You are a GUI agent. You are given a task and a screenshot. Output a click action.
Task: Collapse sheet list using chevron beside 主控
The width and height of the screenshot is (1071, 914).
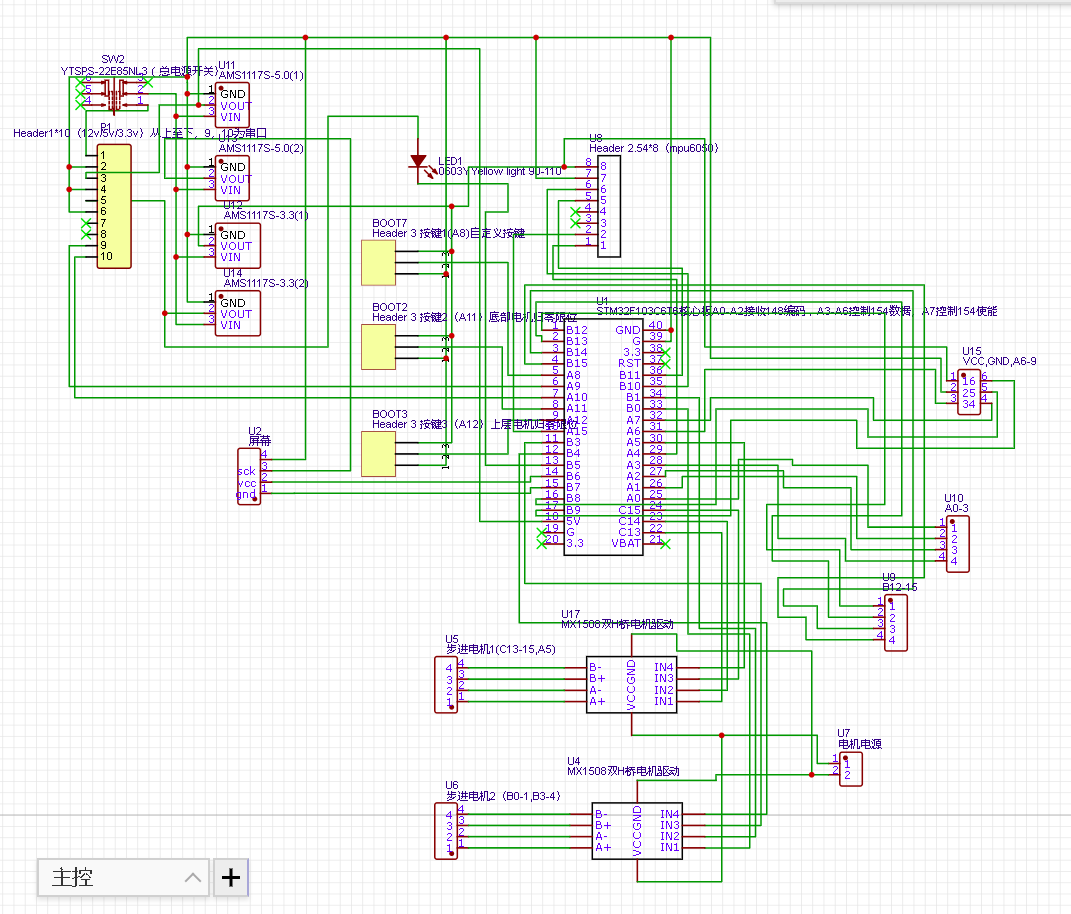[x=193, y=877]
